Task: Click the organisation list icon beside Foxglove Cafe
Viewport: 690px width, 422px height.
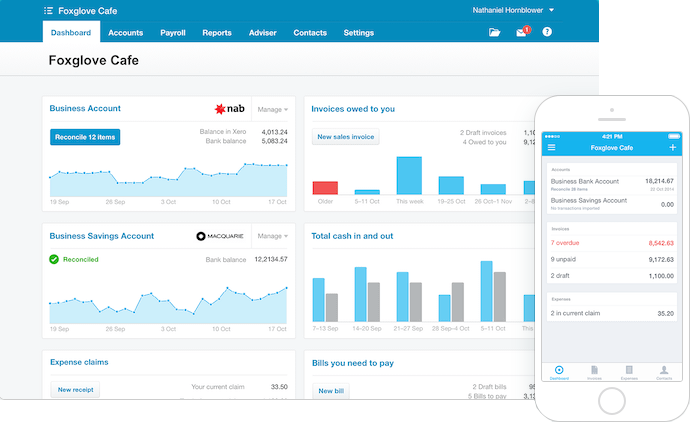Action: point(50,10)
